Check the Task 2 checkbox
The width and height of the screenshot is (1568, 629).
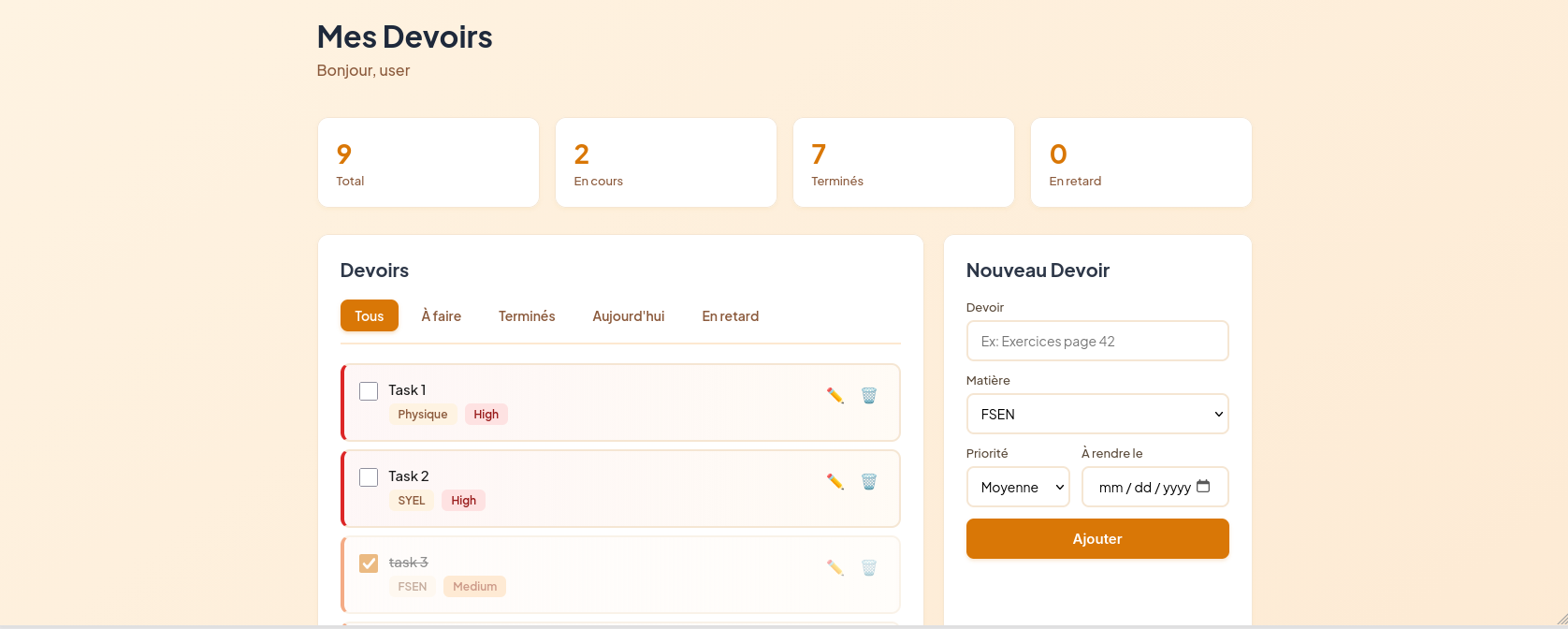[x=369, y=477]
